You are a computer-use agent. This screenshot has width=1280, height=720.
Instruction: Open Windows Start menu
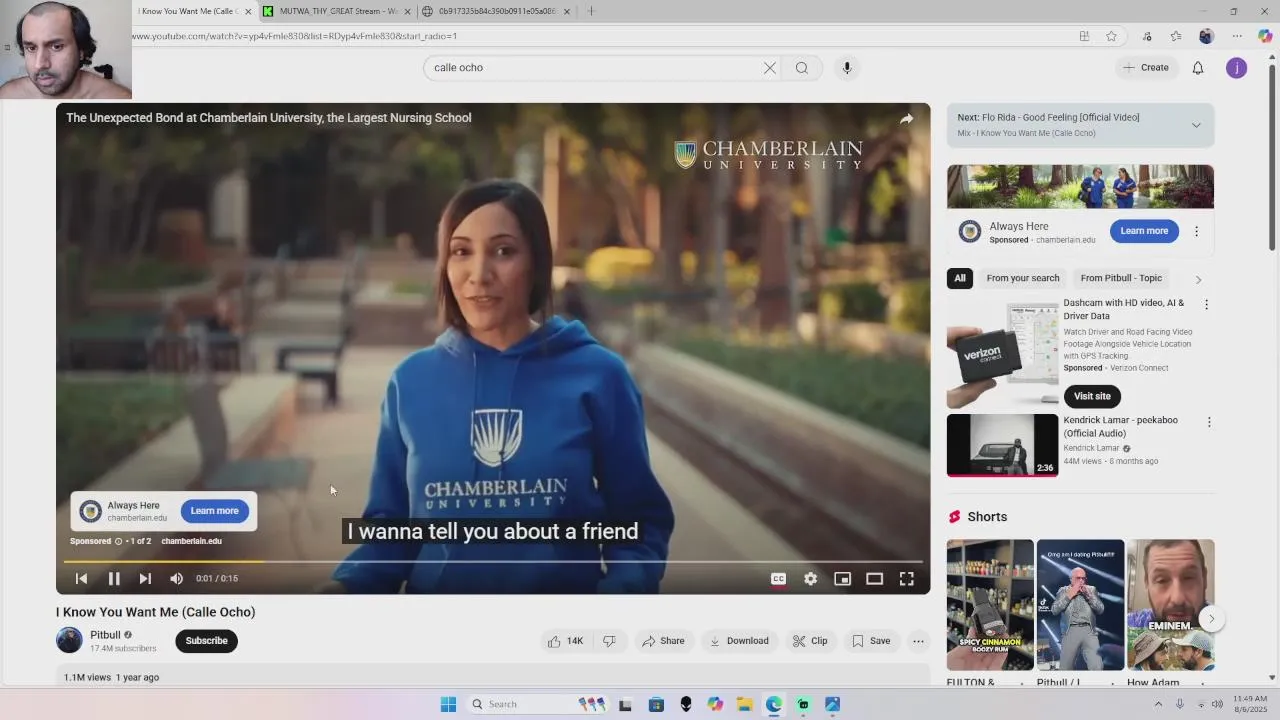(448, 704)
